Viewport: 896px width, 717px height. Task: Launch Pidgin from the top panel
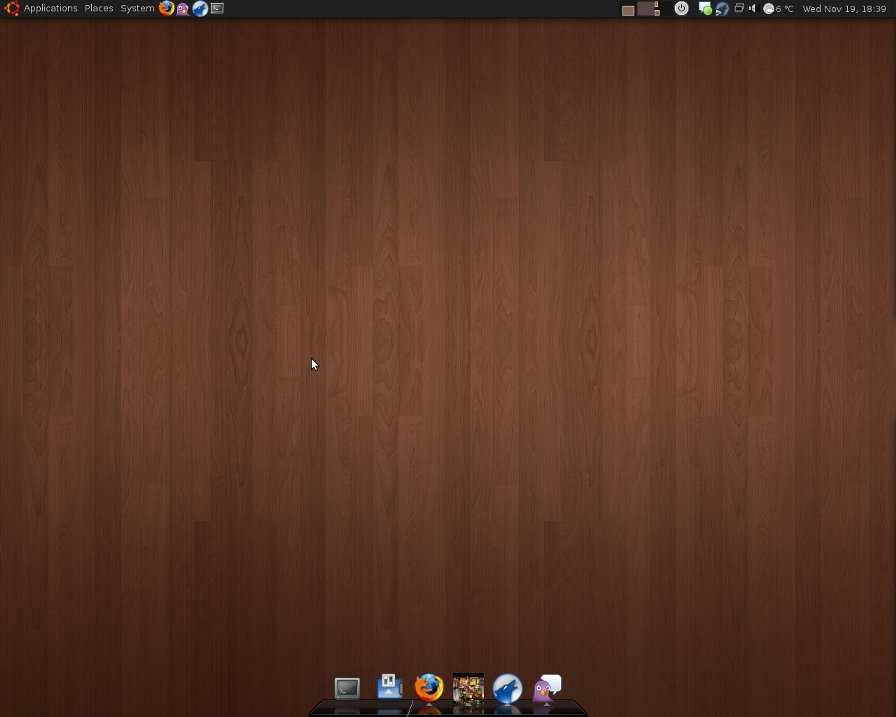pyautogui.click(x=183, y=8)
